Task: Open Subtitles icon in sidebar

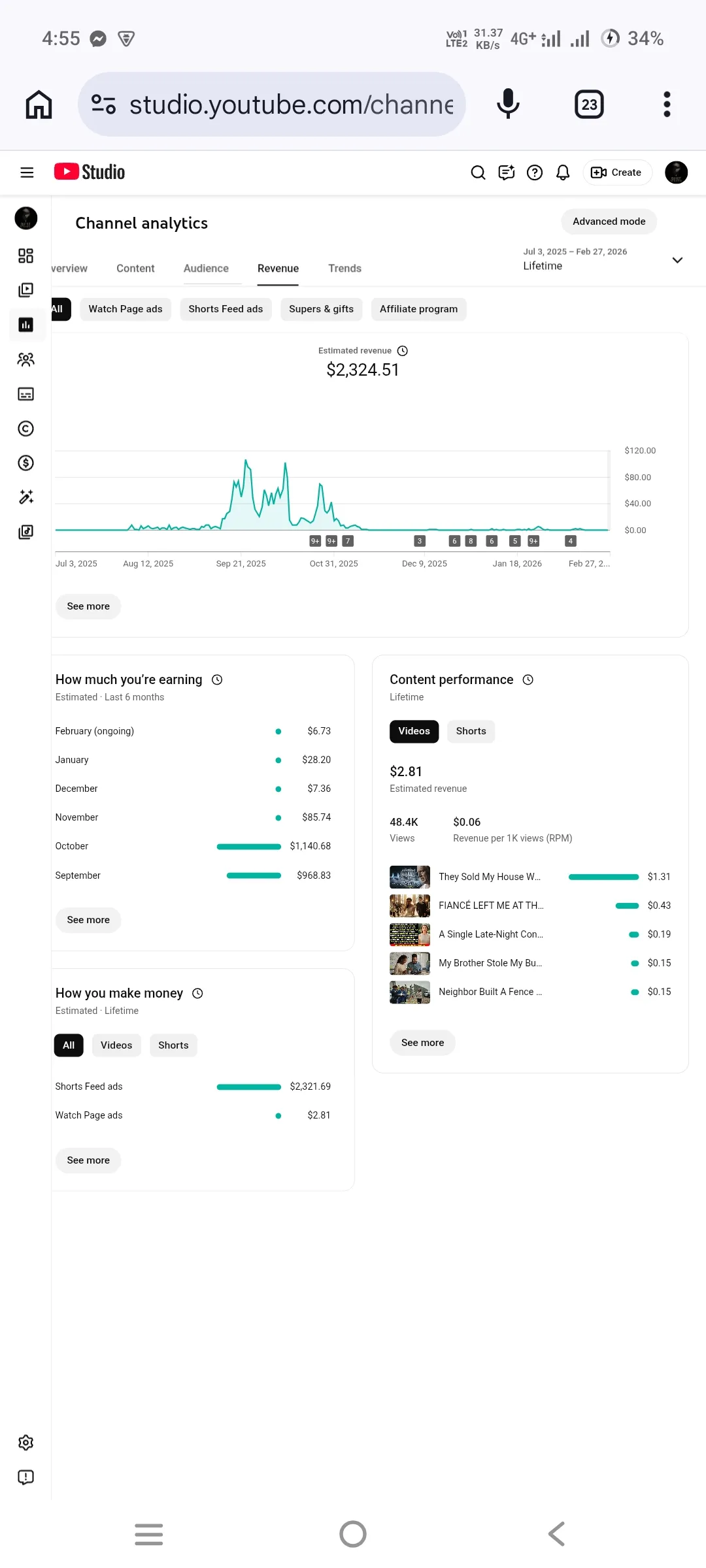Action: click(x=26, y=394)
